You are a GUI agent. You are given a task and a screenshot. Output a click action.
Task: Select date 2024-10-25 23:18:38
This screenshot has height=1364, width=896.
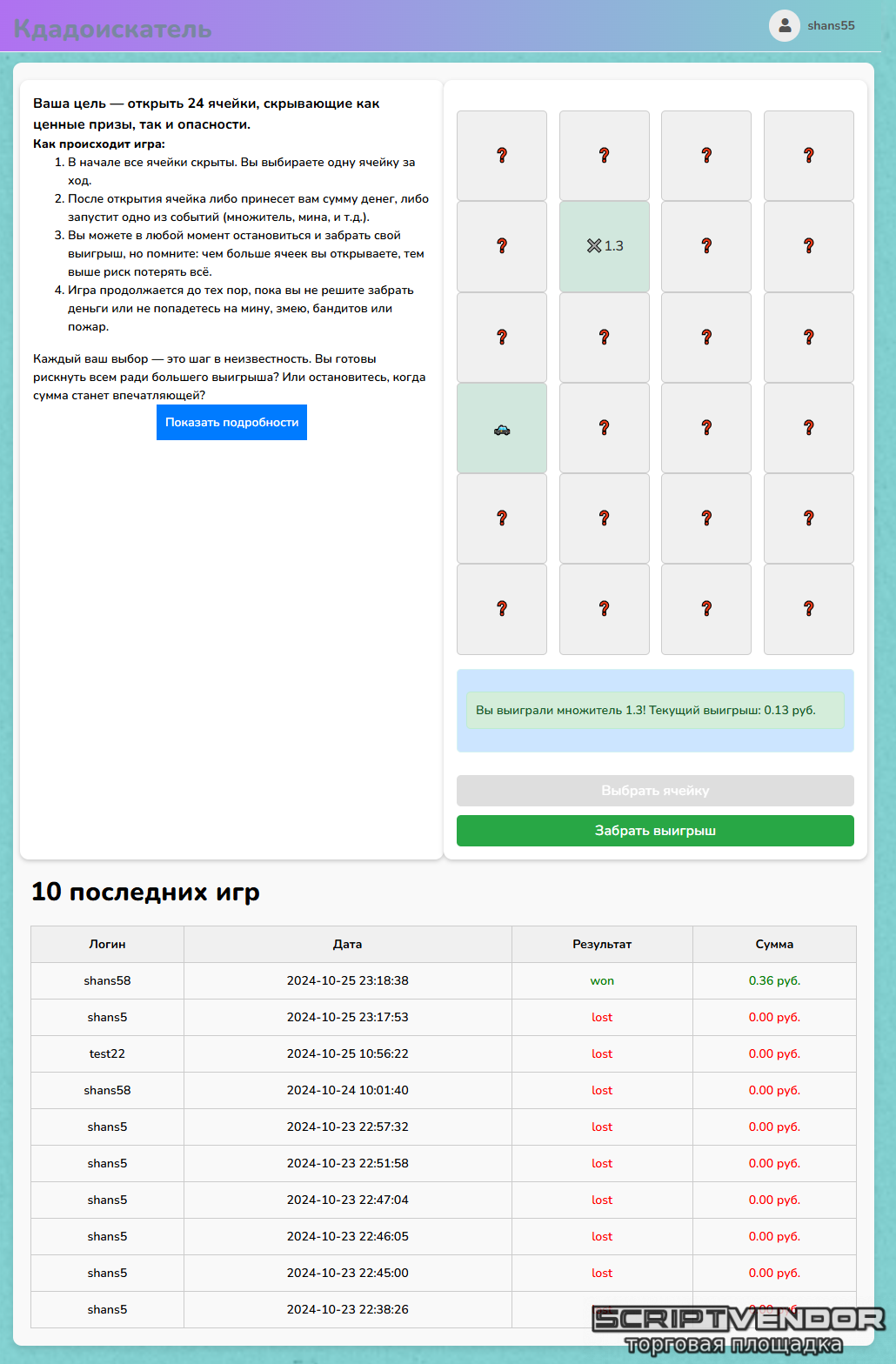[348, 980]
